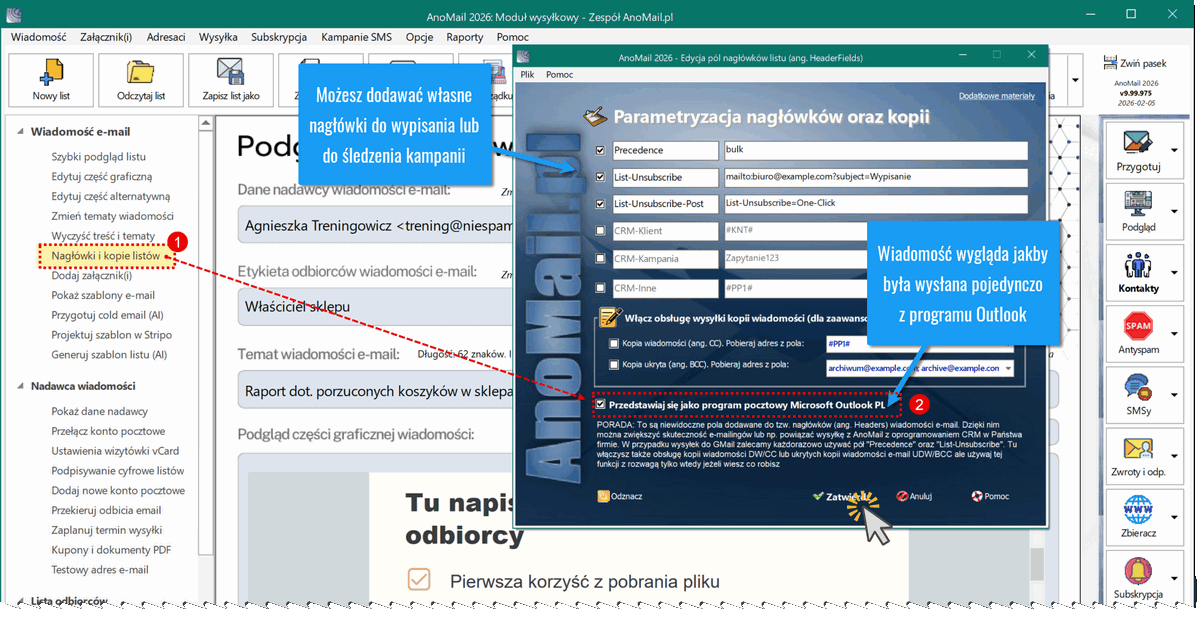The width and height of the screenshot is (1200, 620).
Task: Open the Subskrypcja bell icon
Action: pos(1139,571)
